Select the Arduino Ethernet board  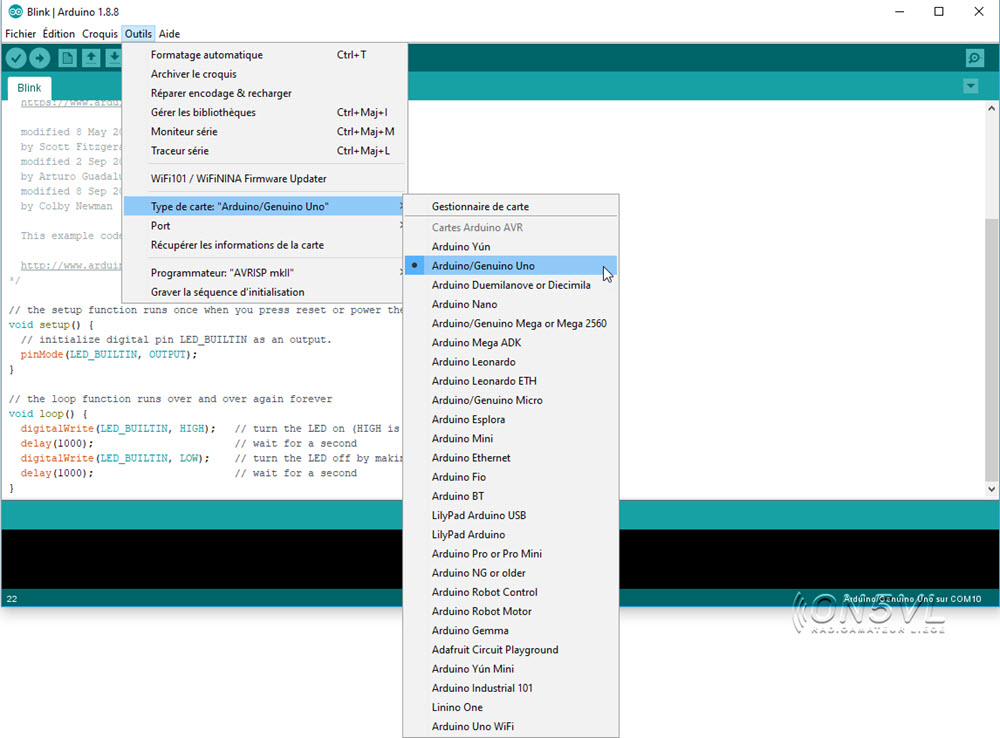(x=511, y=457)
